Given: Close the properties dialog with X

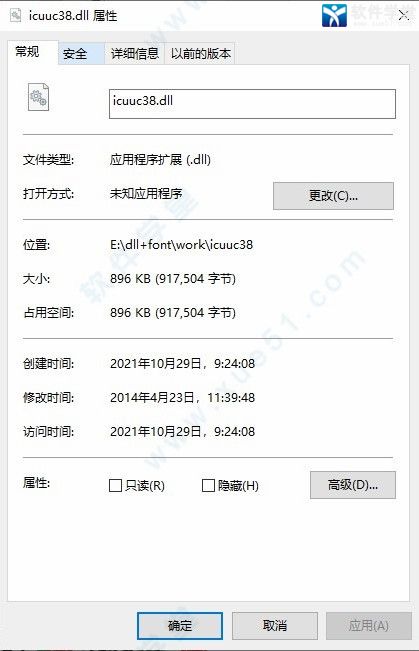Looking at the screenshot, I should (x=404, y=16).
